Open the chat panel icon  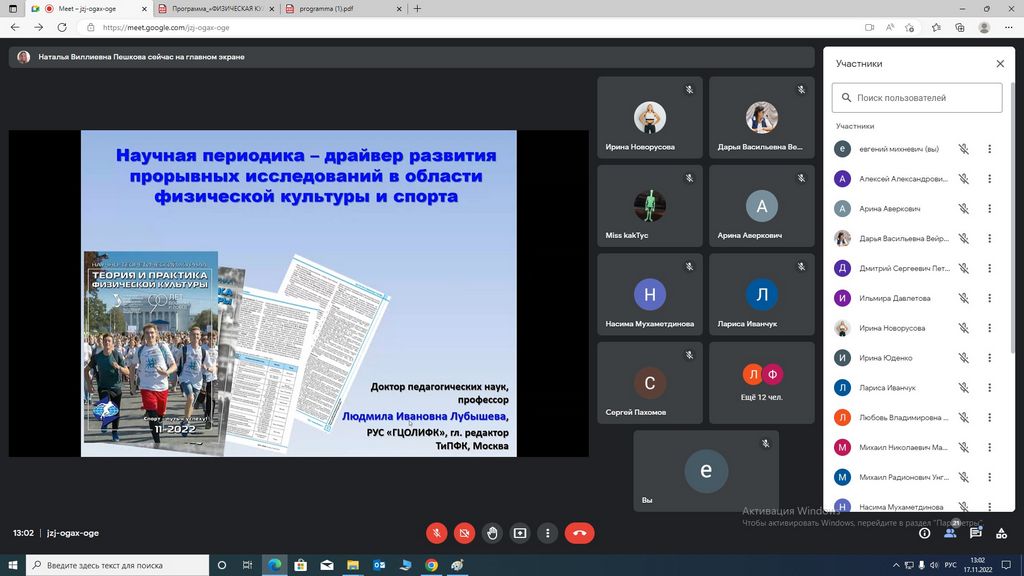975,533
